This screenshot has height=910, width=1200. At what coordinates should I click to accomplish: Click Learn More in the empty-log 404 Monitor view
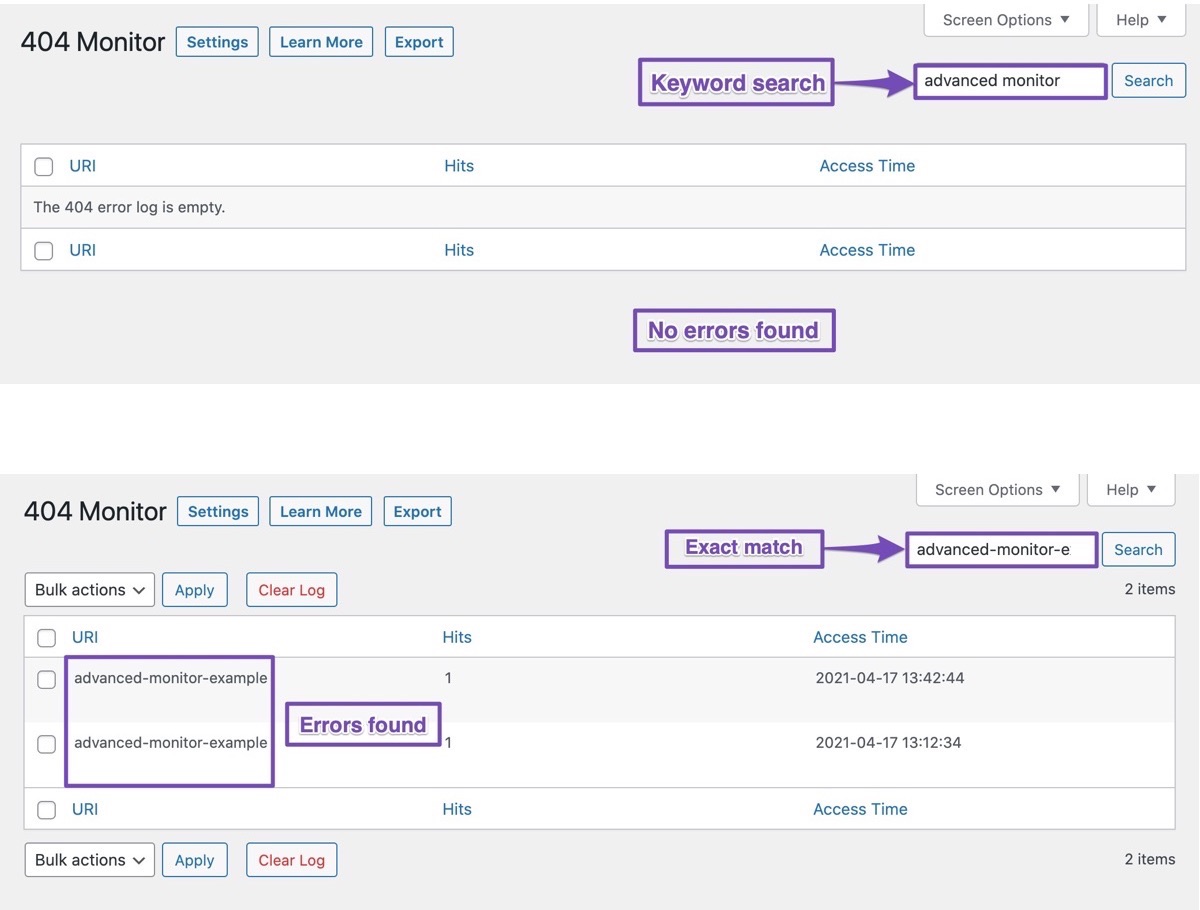321,42
